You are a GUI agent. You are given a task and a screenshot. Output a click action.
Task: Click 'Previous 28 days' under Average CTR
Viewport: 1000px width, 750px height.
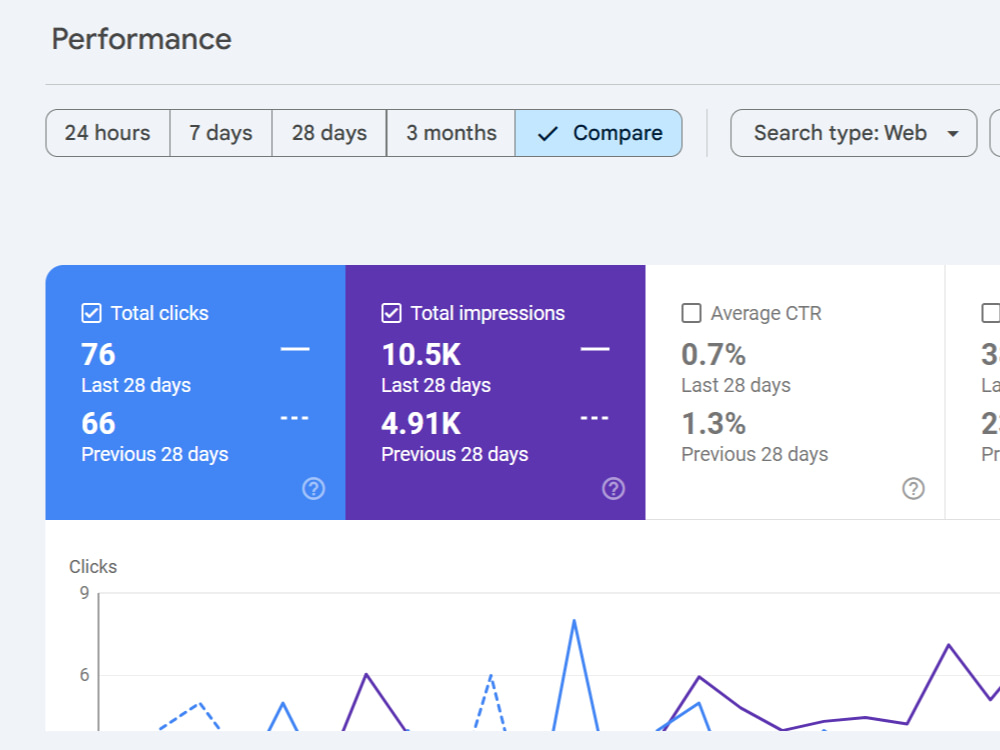[x=754, y=454]
